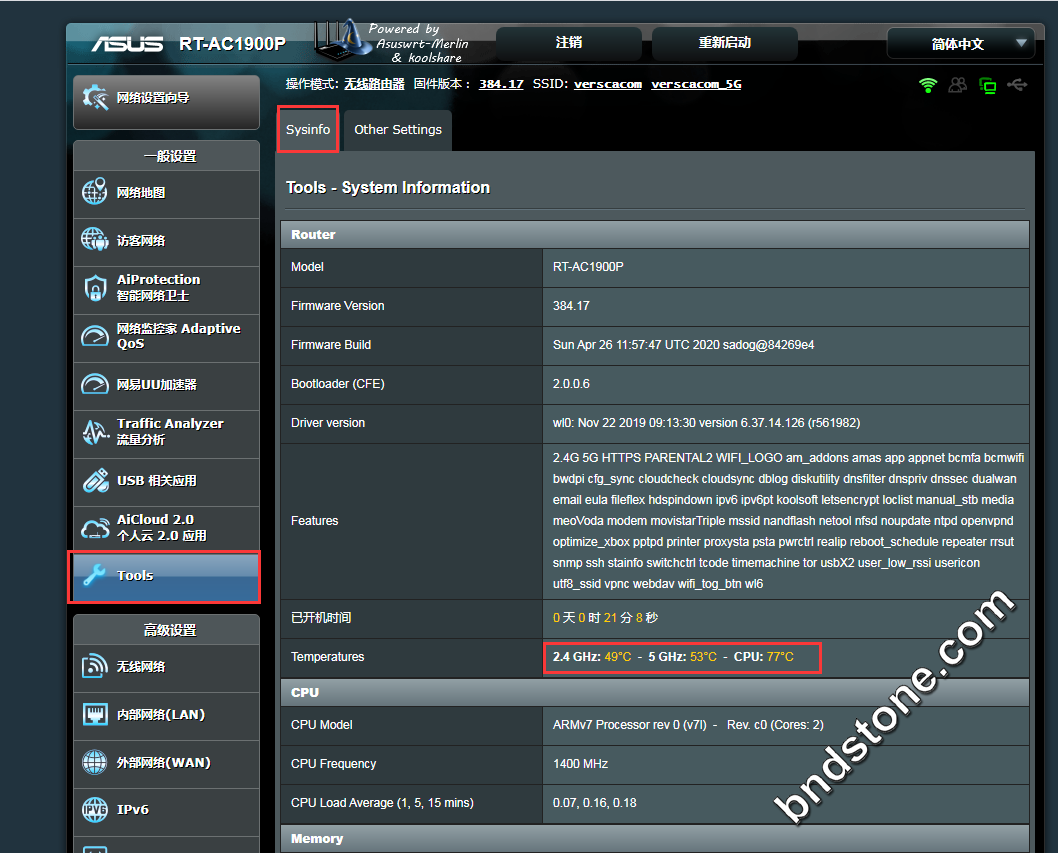
Task: Click the guest users status icon
Action: [957, 85]
